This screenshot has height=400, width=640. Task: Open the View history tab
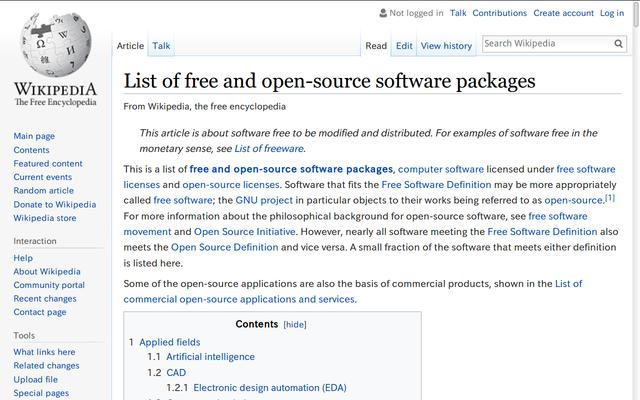click(x=446, y=46)
